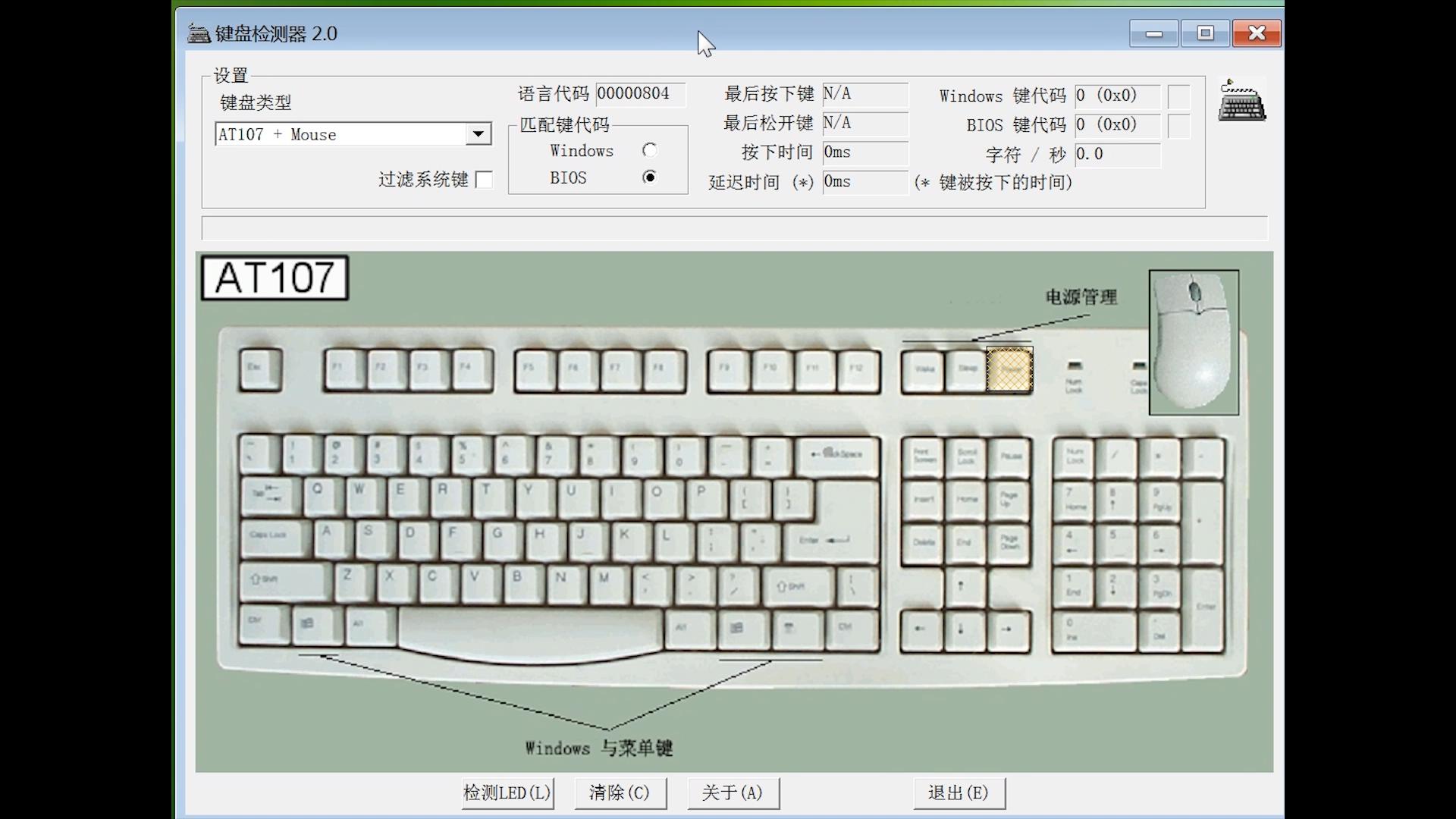Click the 按下时间 0ms field
Image resolution: width=1456 pixels, height=819 pixels.
pos(864,152)
